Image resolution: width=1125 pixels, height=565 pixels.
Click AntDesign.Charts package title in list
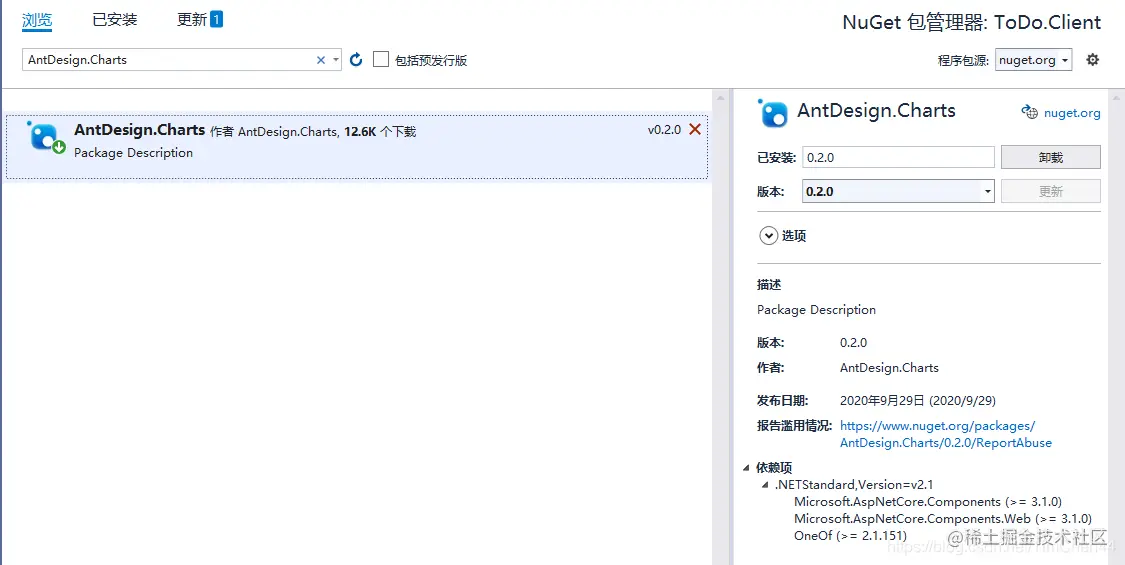[139, 130]
